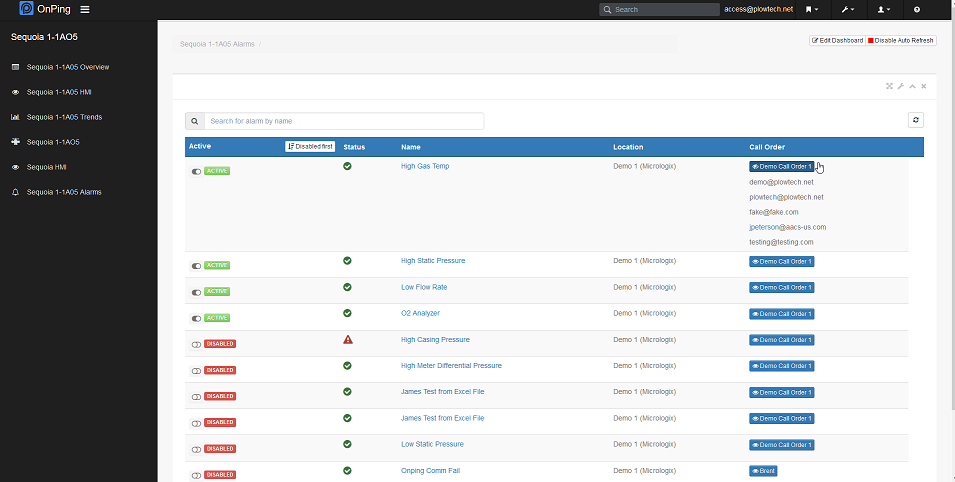Click in the Search for alarm by name field

(344, 121)
